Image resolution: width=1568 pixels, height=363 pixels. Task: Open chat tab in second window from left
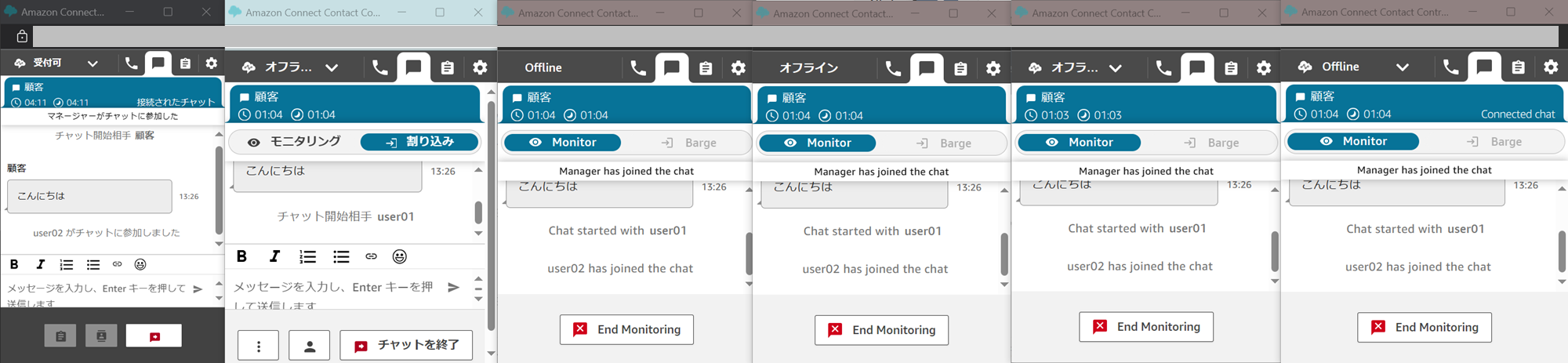[x=413, y=67]
